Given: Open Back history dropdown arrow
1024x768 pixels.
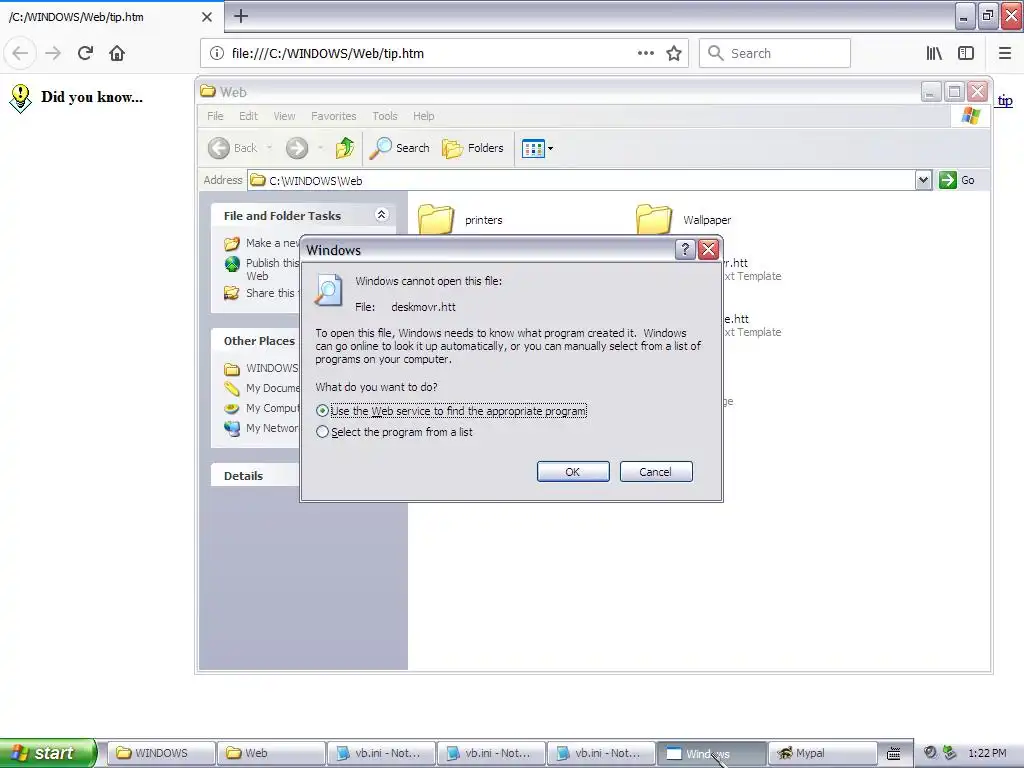Looking at the screenshot, I should click(269, 148).
